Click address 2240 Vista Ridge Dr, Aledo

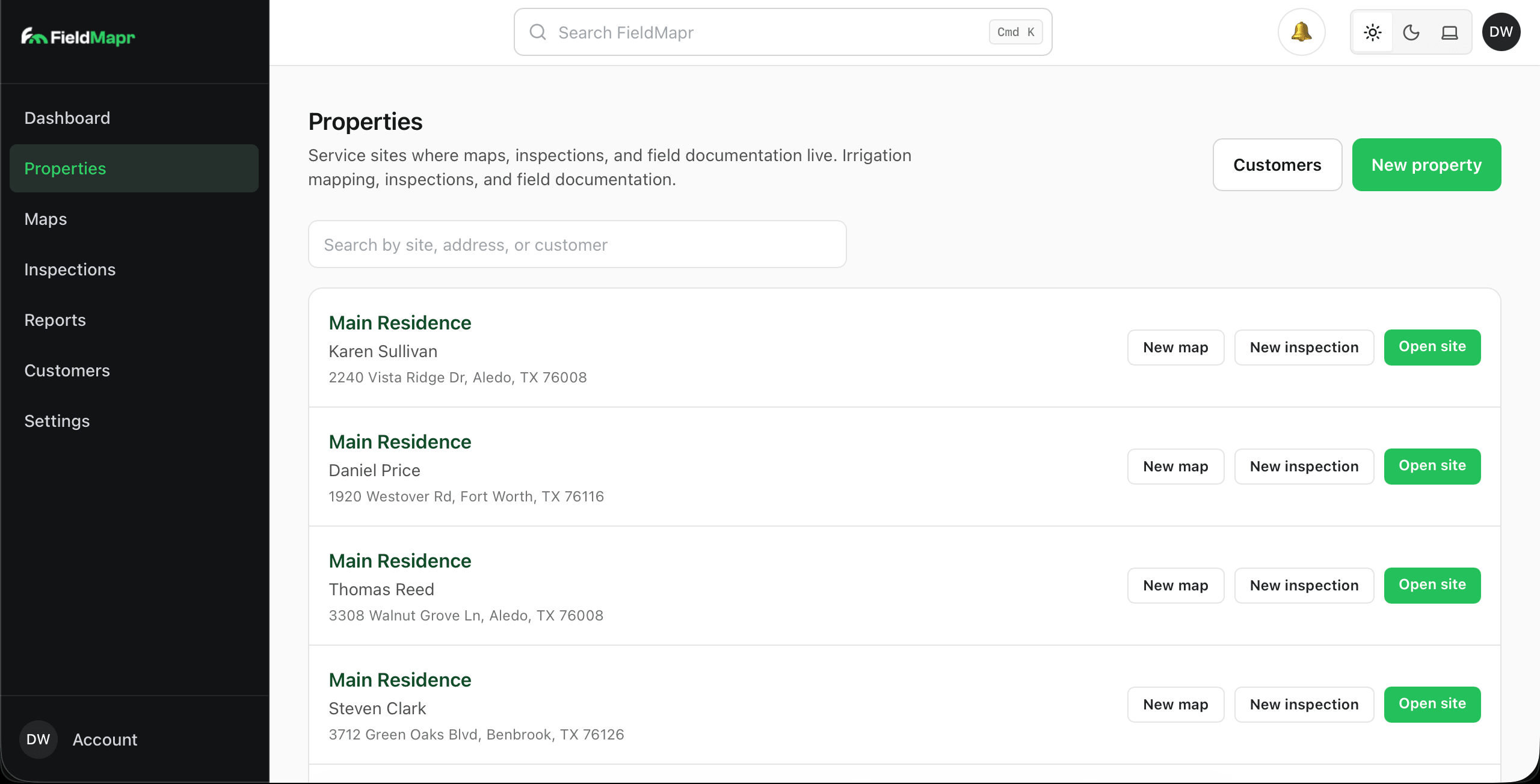coord(458,377)
